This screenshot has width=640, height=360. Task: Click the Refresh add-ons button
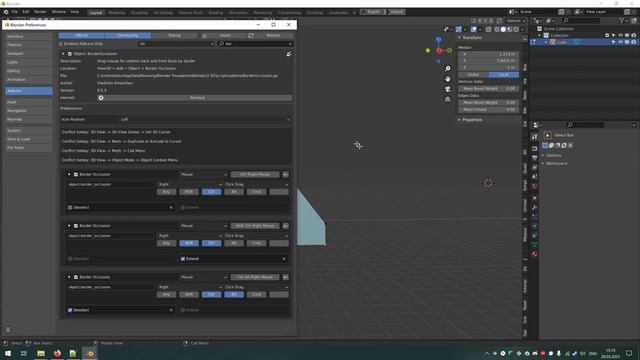273,36
